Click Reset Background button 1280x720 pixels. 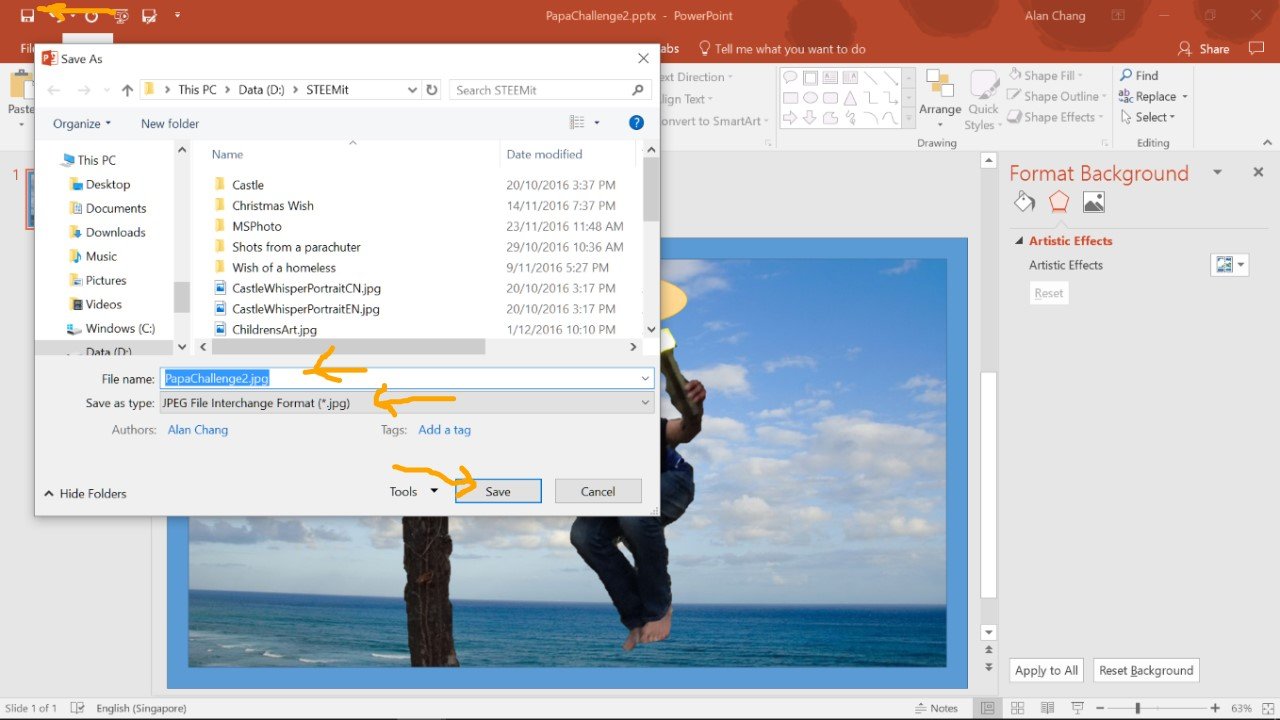coord(1146,670)
